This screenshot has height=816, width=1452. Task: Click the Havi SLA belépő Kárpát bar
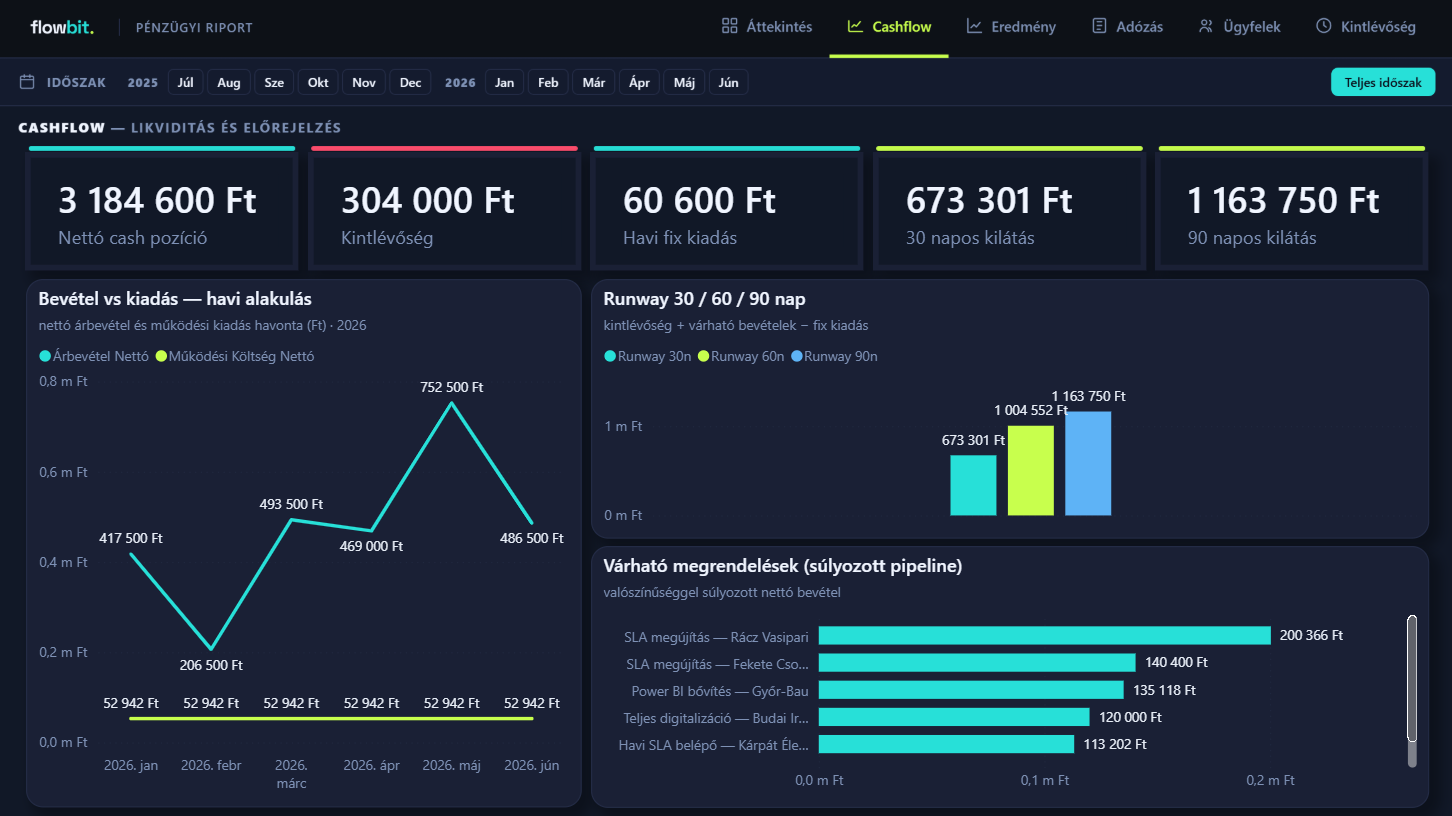(946, 744)
